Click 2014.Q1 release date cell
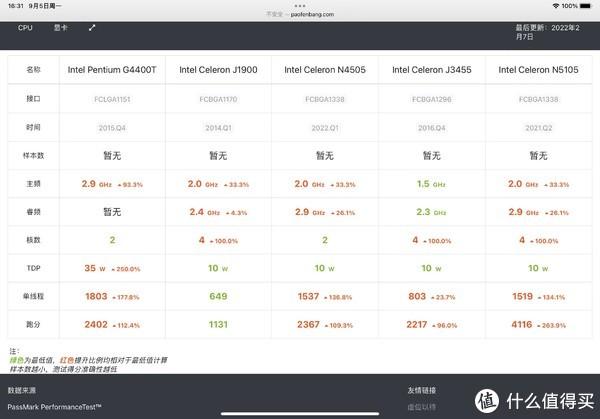Viewport: 600px width, 419px height. (x=218, y=128)
